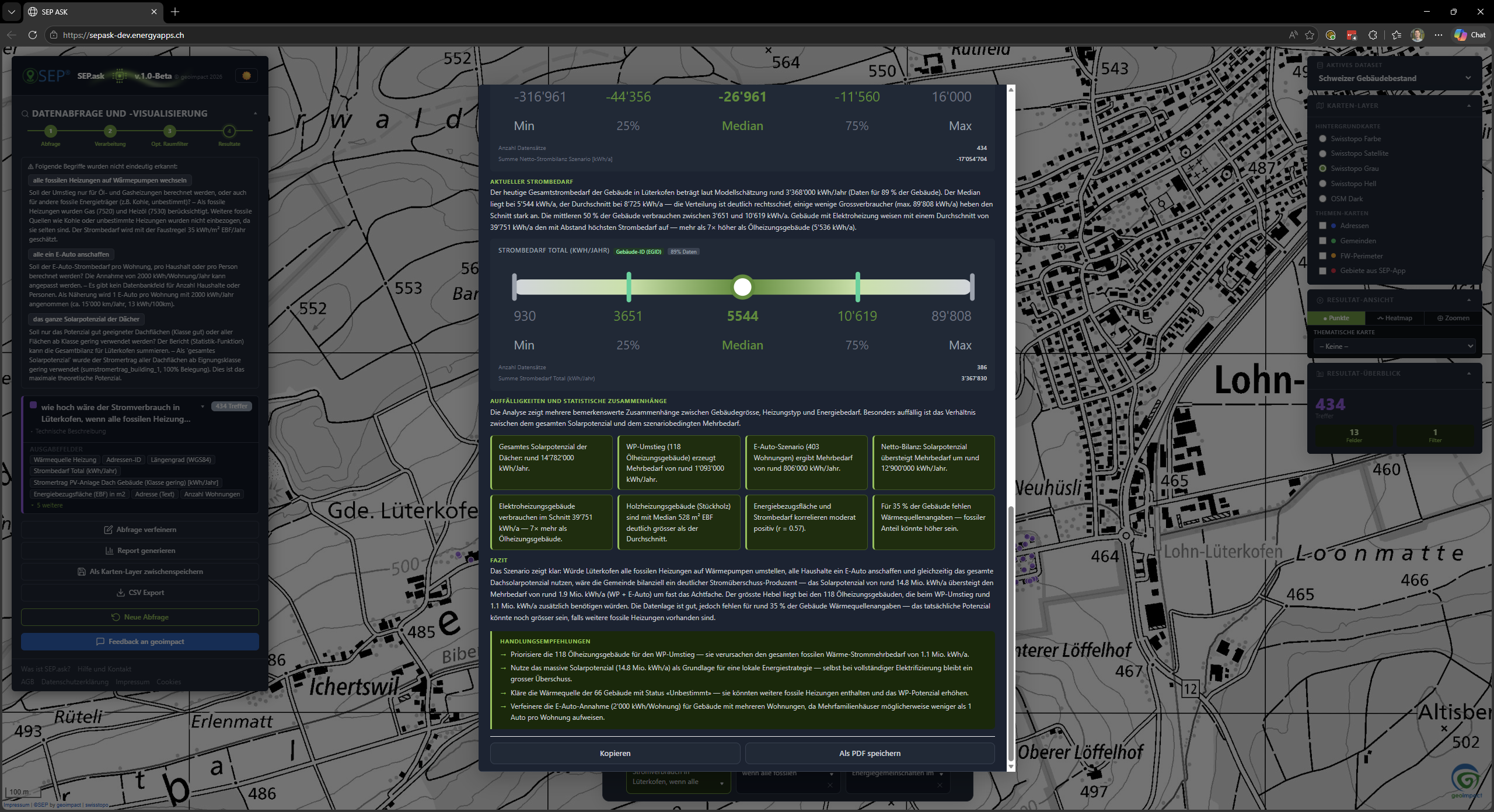
Task: Select Swisstopo Satellite background map
Action: click(1322, 153)
